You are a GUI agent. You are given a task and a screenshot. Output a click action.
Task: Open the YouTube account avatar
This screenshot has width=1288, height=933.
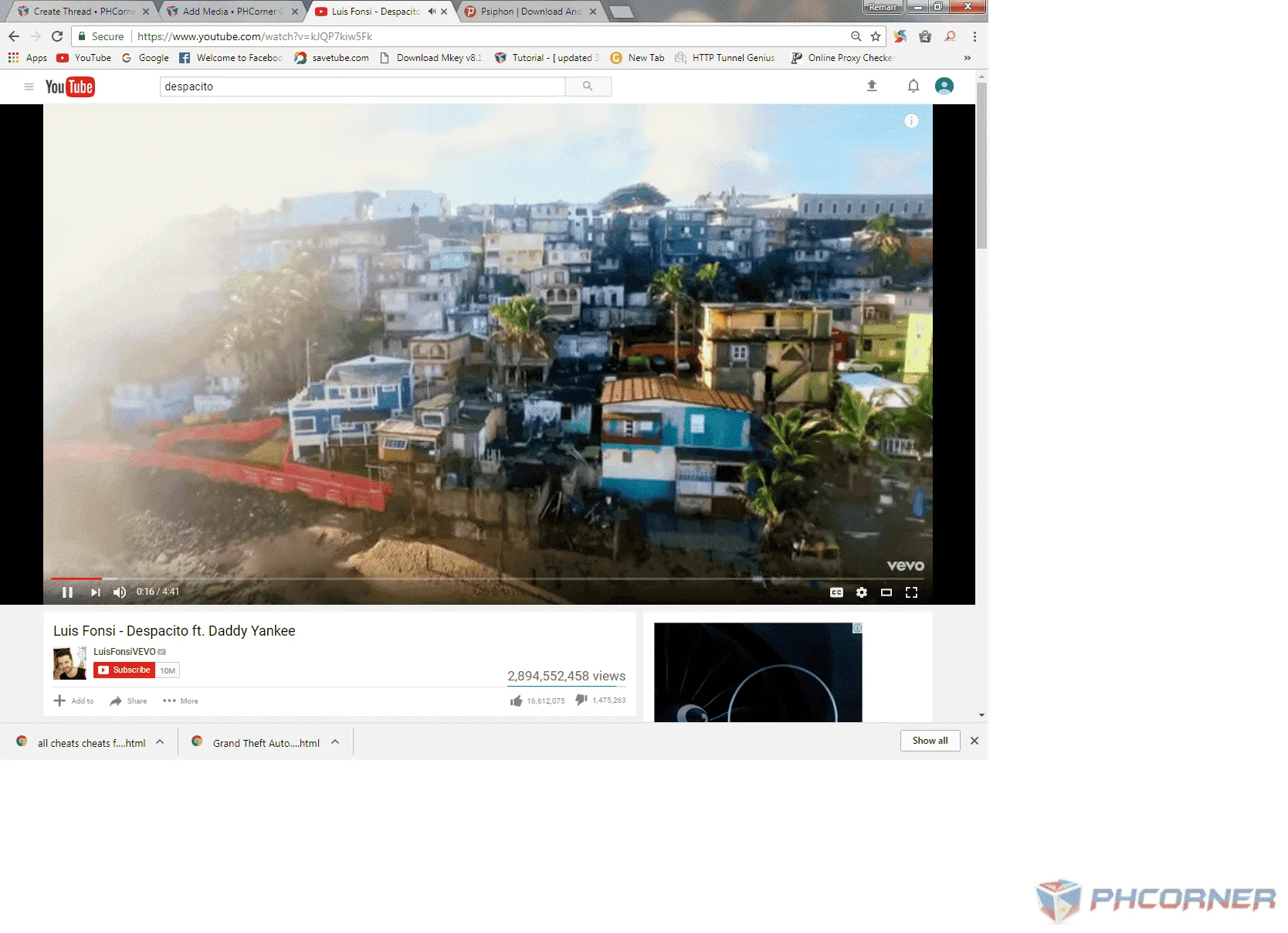[944, 86]
